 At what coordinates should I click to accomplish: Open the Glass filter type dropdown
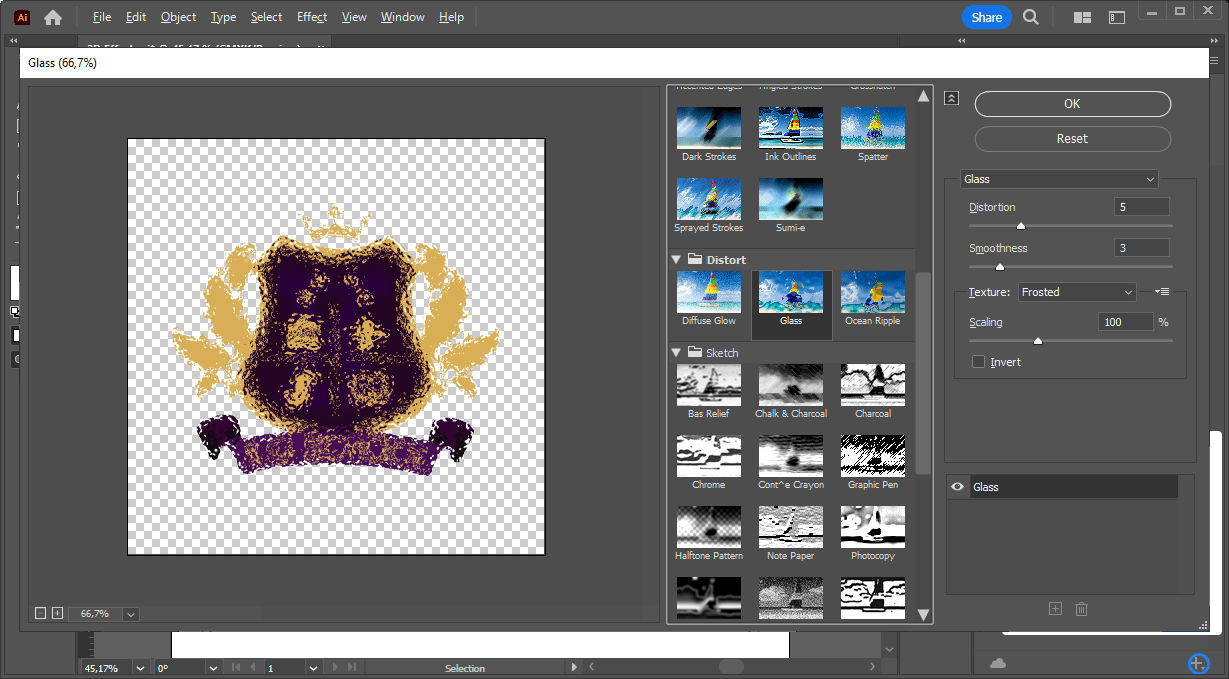(1059, 179)
